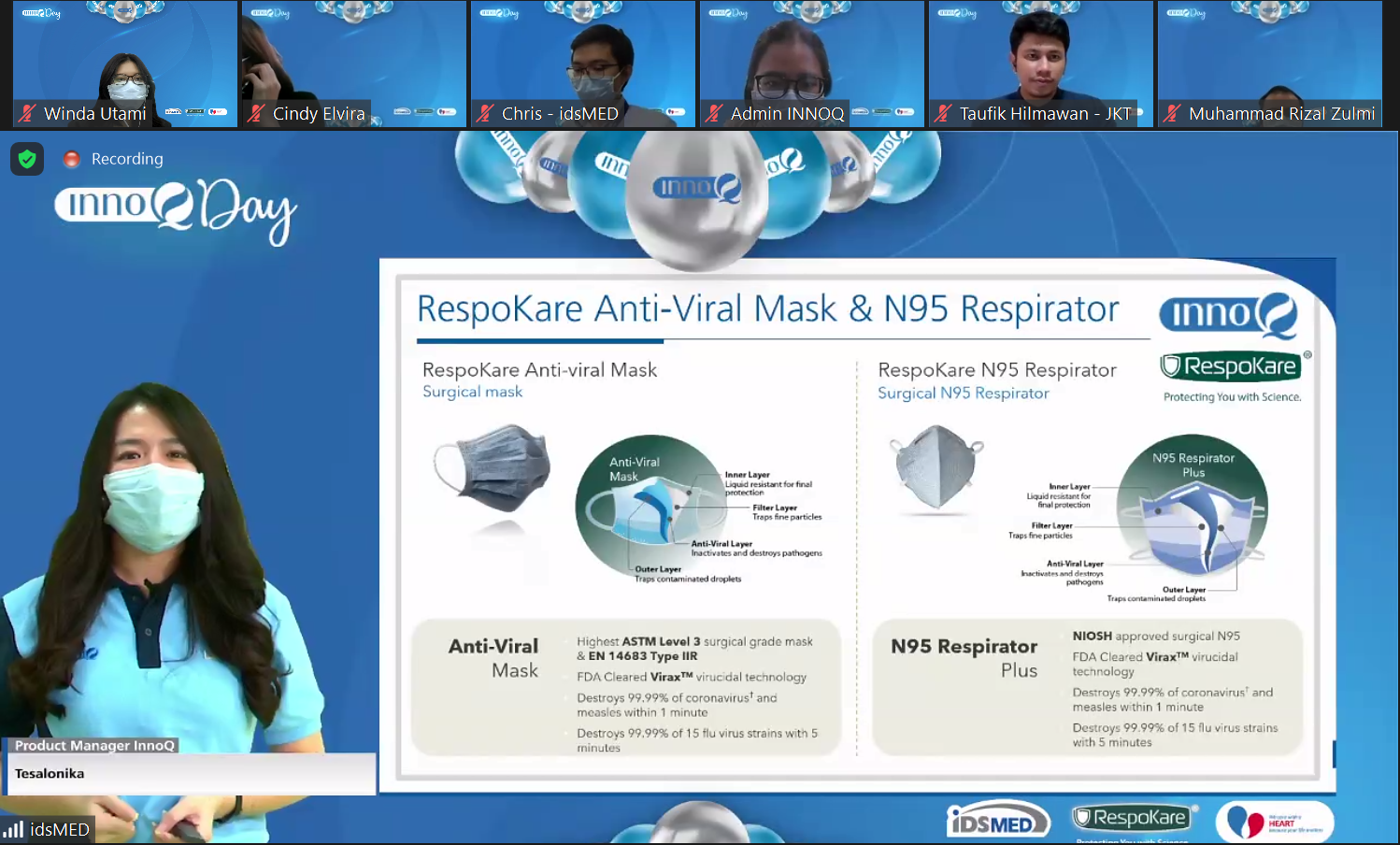
Task: Select Taufik Hilmawan - JKT video tile
Action: coord(1041,56)
